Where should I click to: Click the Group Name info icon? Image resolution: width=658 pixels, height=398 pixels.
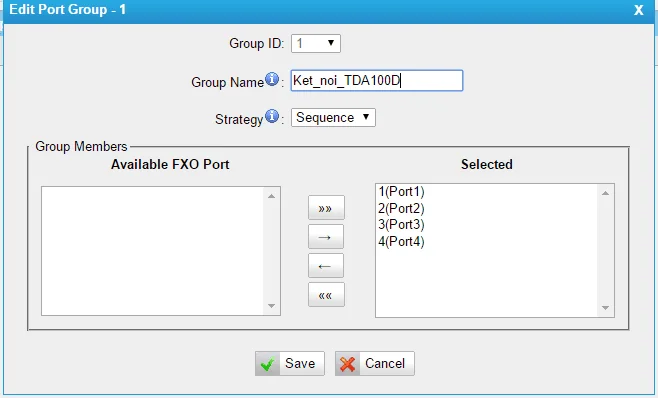click(272, 79)
